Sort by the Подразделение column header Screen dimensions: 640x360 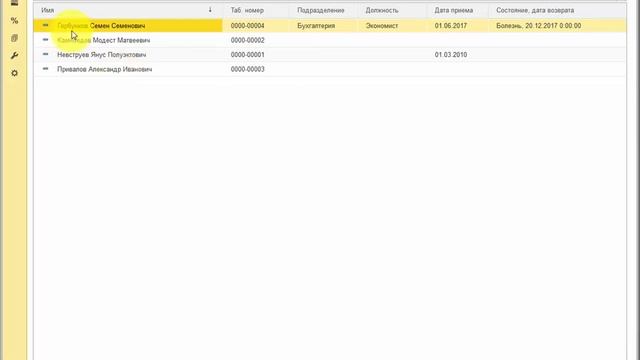coord(321,10)
